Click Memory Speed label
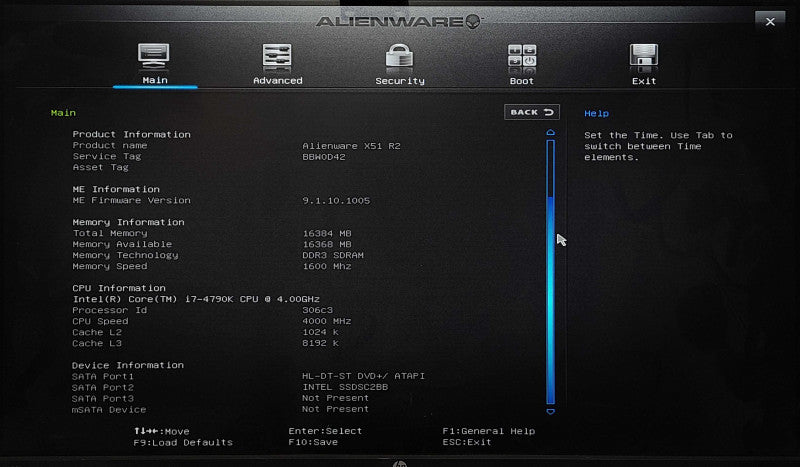The height and width of the screenshot is (467, 800). tap(110, 266)
